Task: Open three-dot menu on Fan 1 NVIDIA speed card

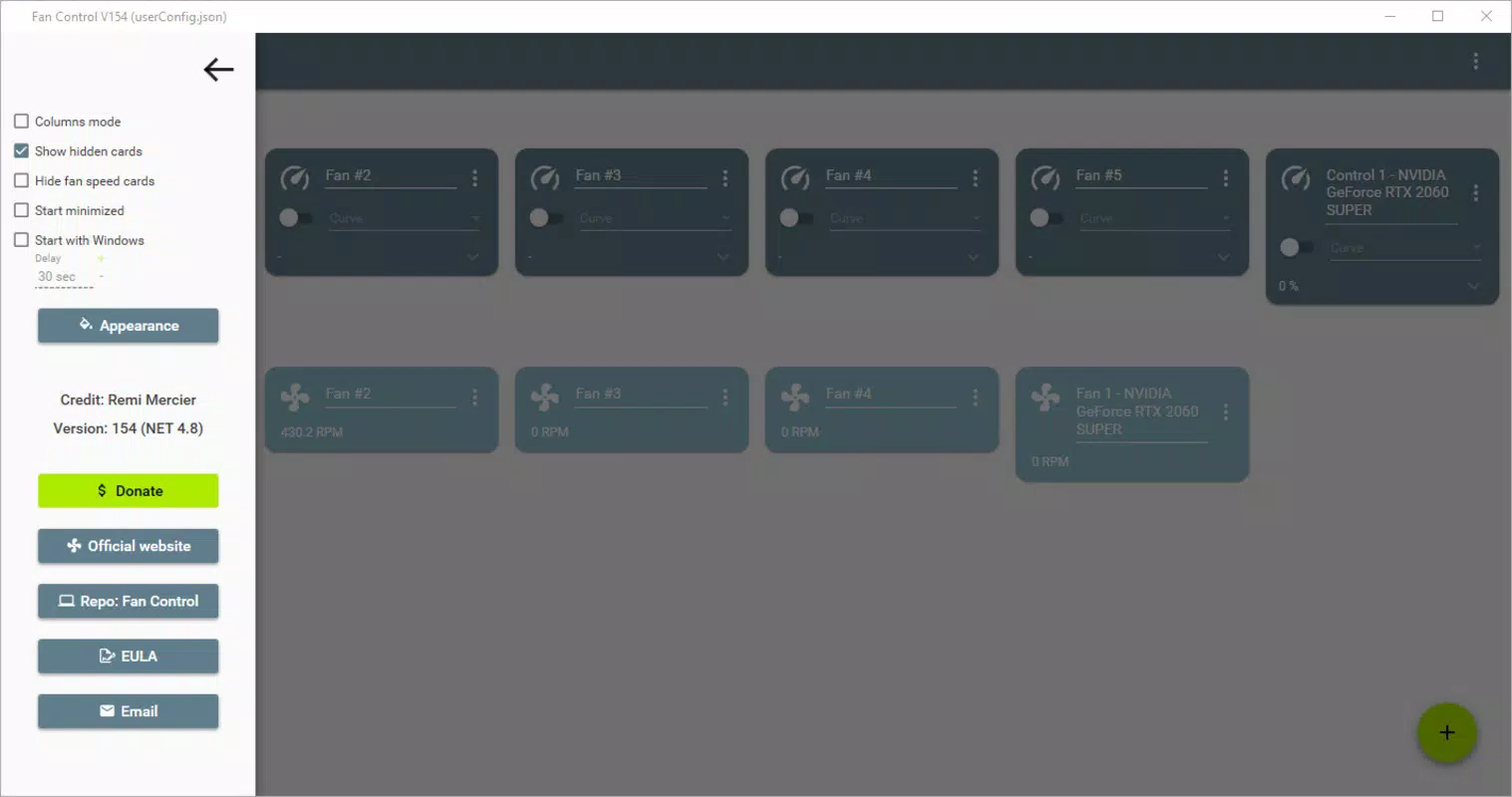Action: [x=1225, y=411]
